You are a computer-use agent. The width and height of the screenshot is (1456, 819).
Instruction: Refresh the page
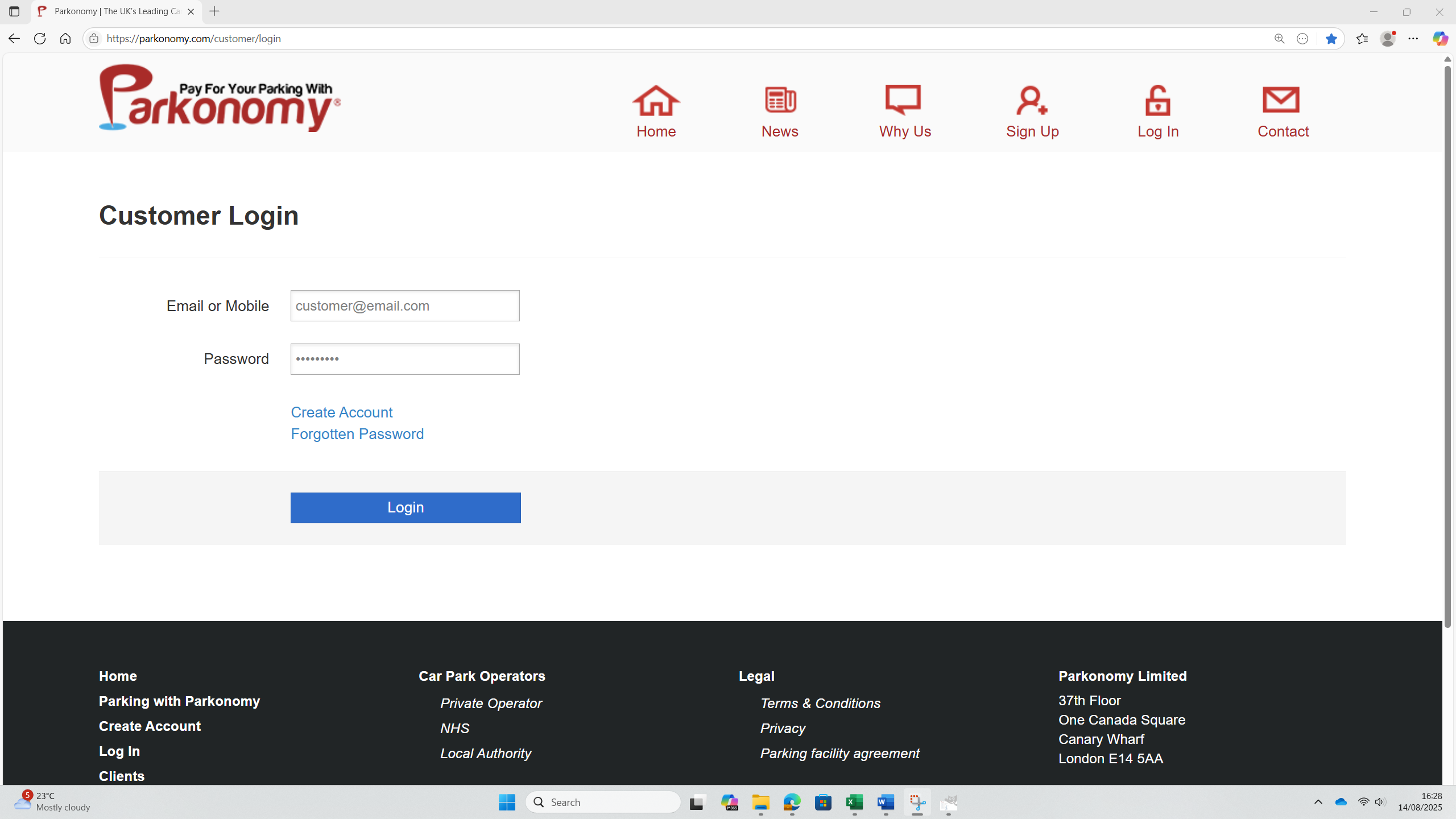pos(40,39)
